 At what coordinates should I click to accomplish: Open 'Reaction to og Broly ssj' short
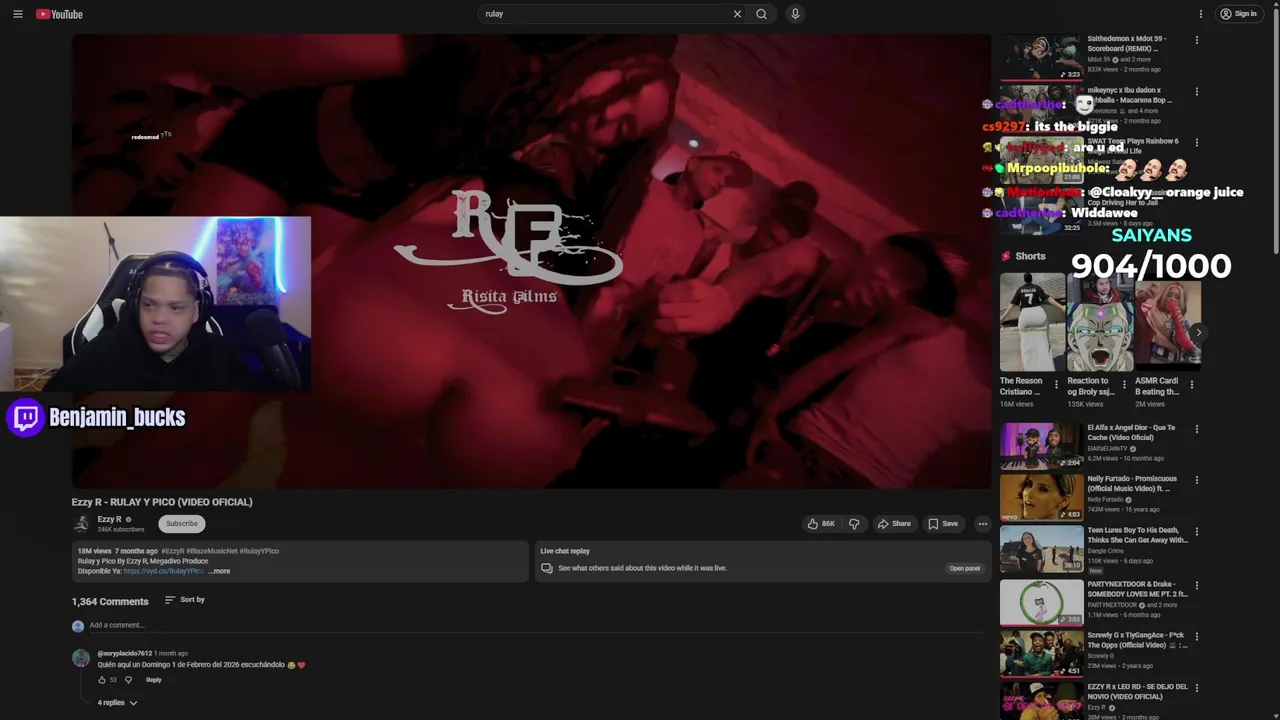(1100, 321)
